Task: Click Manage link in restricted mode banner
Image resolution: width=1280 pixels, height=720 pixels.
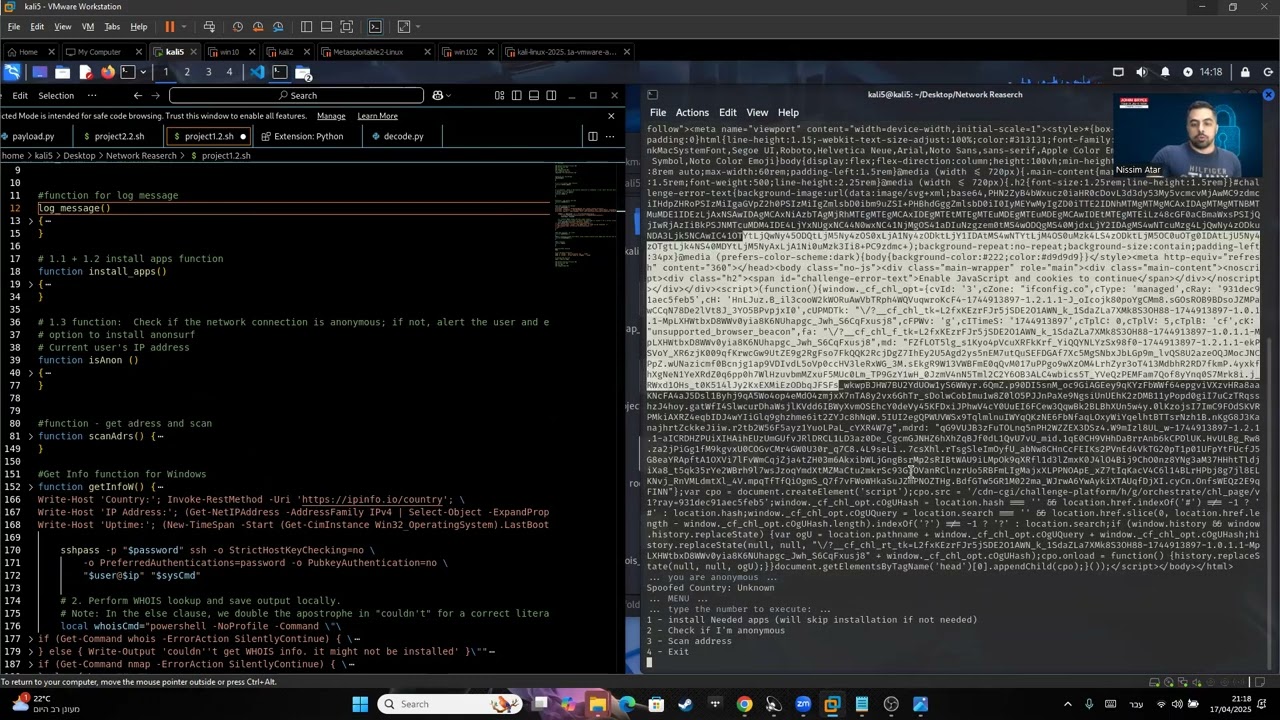Action: pos(331,116)
